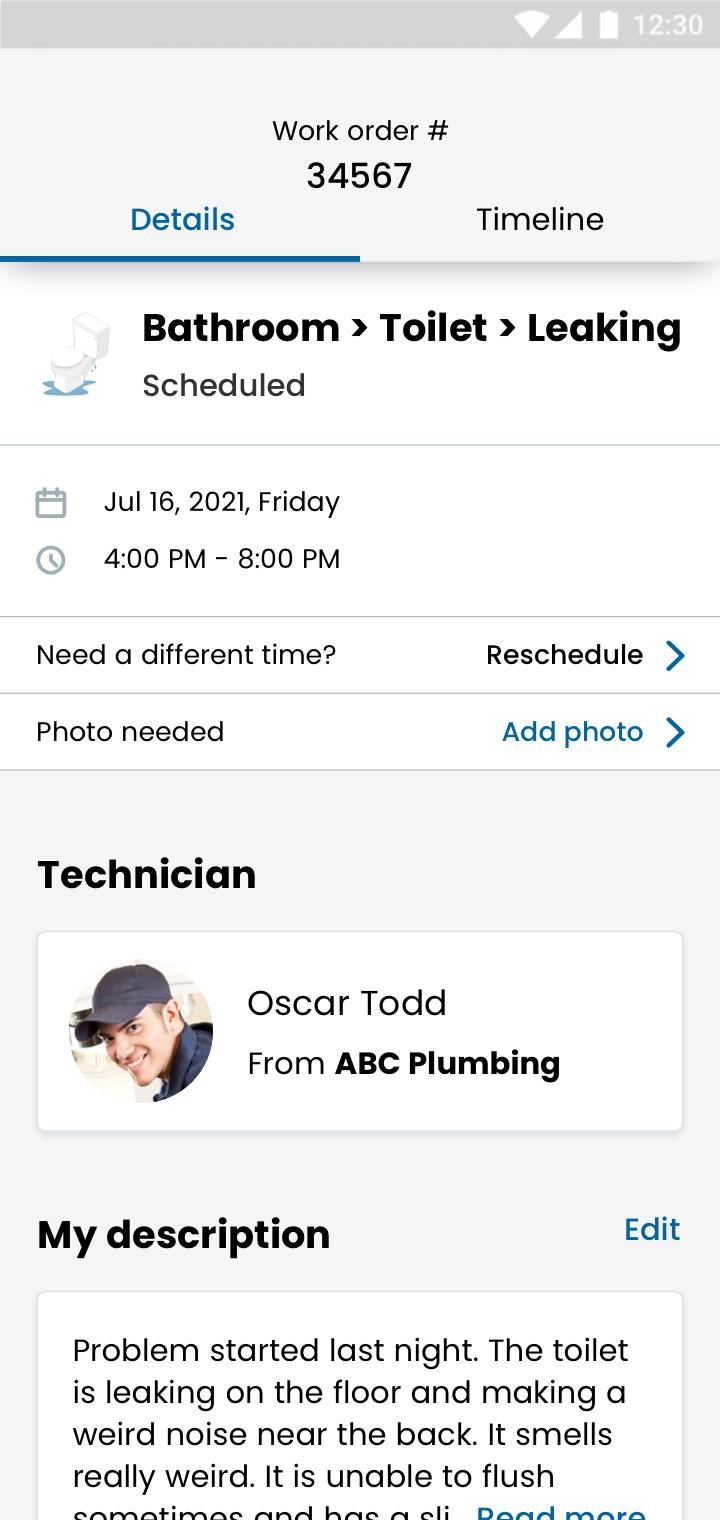
Task: Click the clock icon next to the time window
Action: pyautogui.click(x=51, y=559)
